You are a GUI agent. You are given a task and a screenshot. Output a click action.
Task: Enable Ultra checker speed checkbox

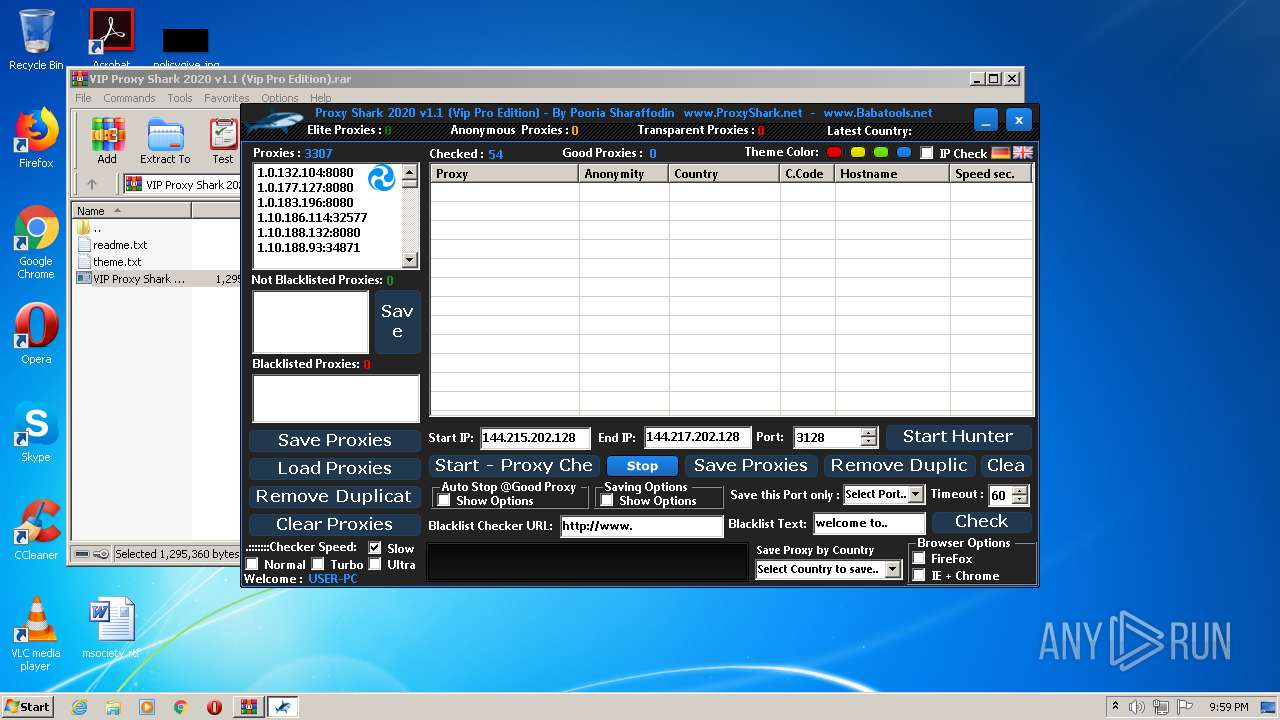point(375,565)
